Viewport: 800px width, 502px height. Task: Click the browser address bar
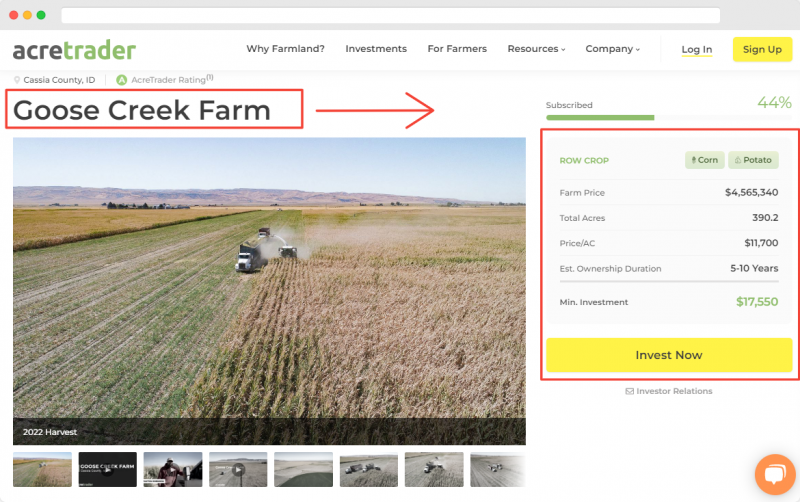pos(391,15)
